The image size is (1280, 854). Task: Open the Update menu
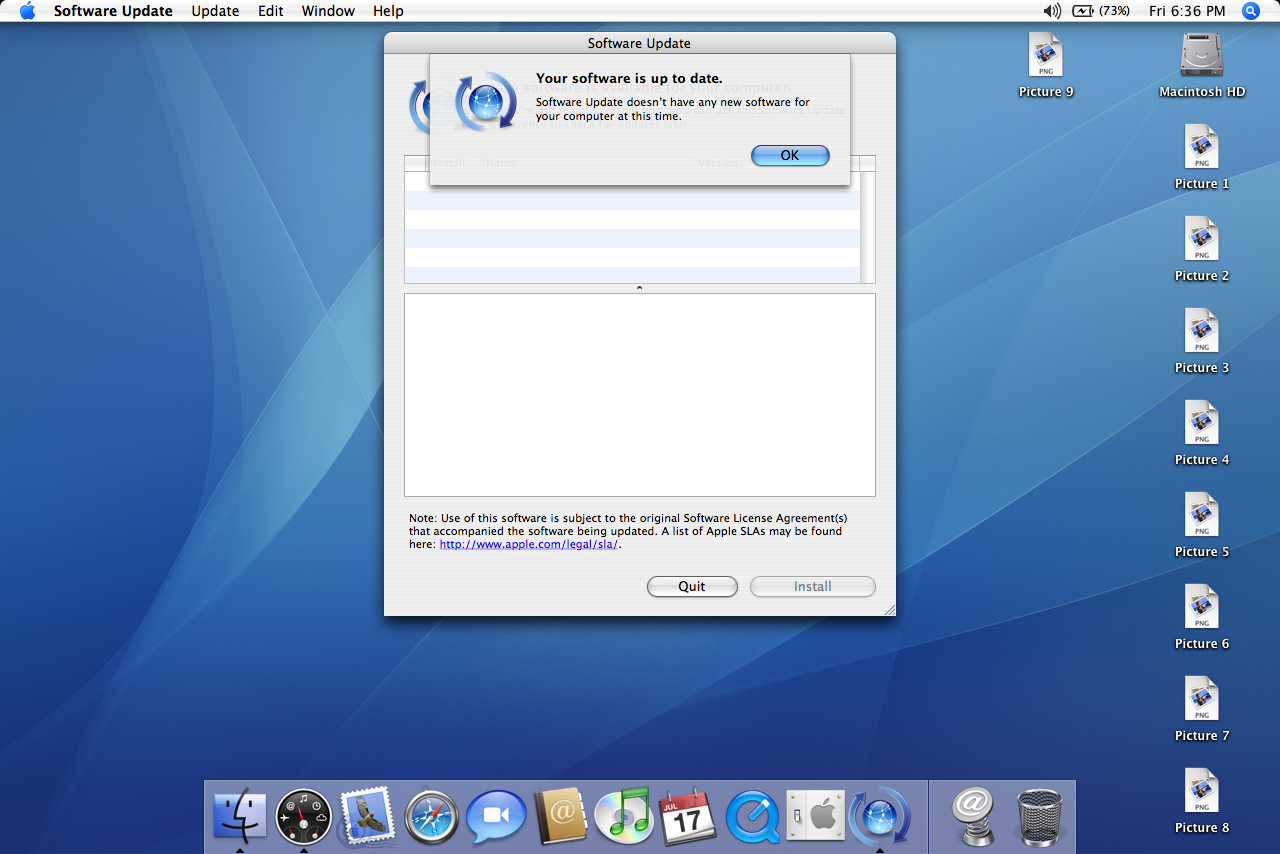coord(215,11)
